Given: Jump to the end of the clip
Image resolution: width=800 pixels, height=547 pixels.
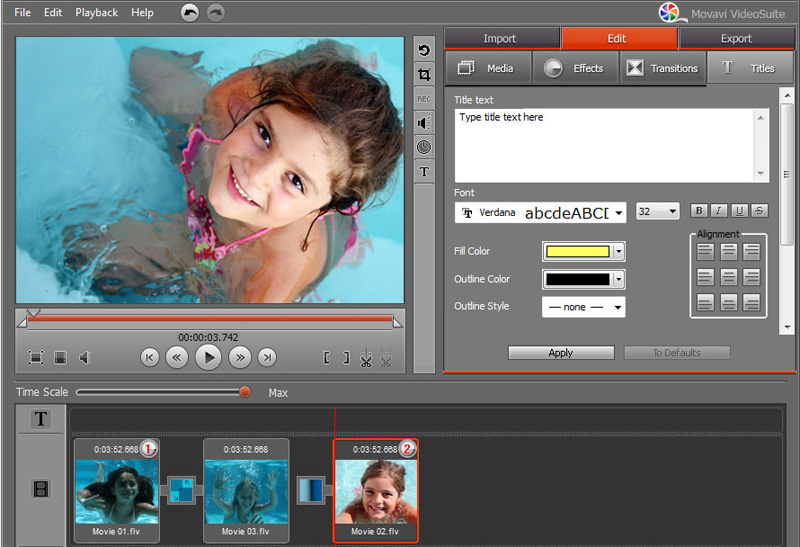Looking at the screenshot, I should pos(267,358).
